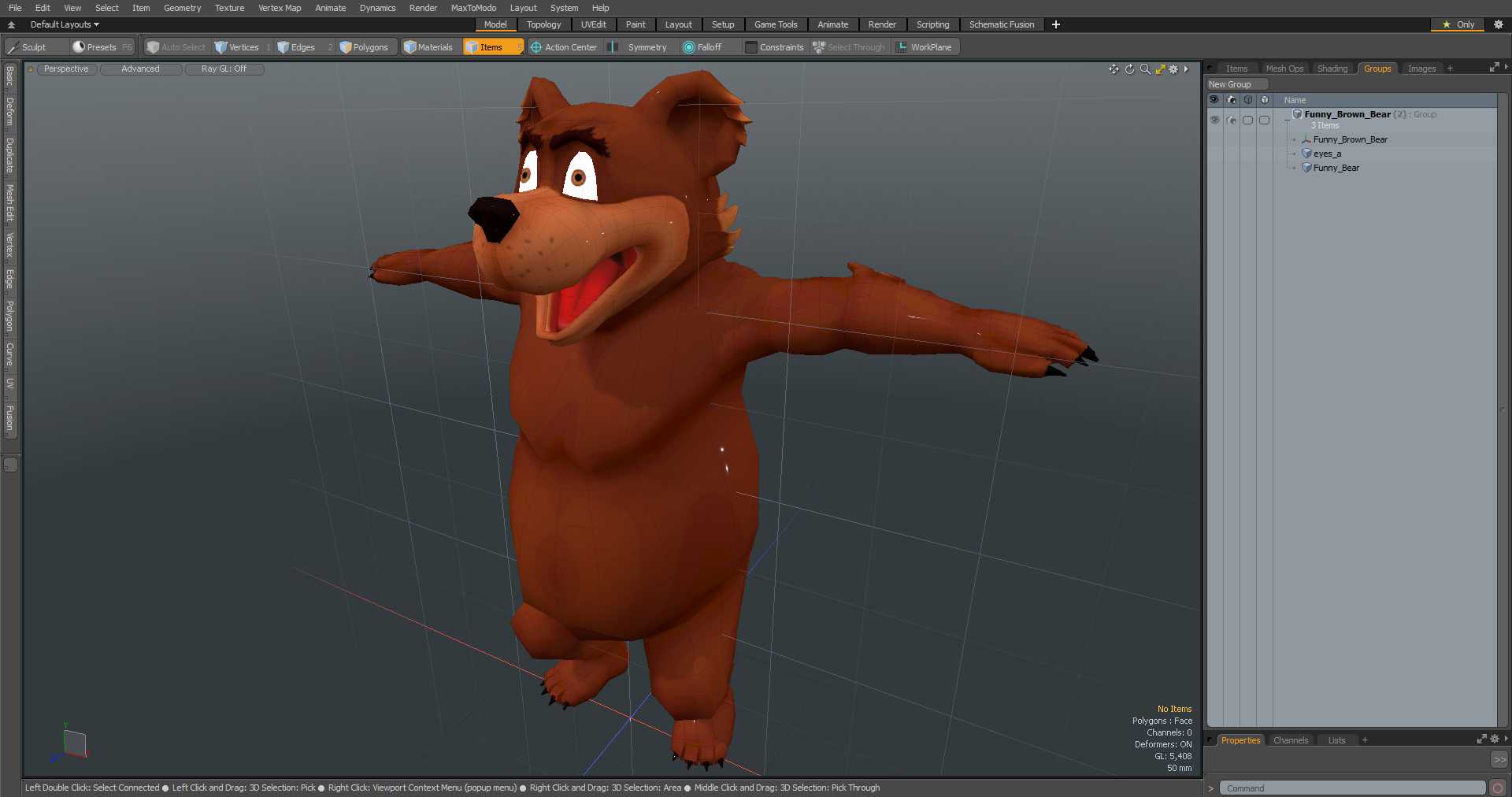Open the Advanced shading style dropdown

coord(140,69)
